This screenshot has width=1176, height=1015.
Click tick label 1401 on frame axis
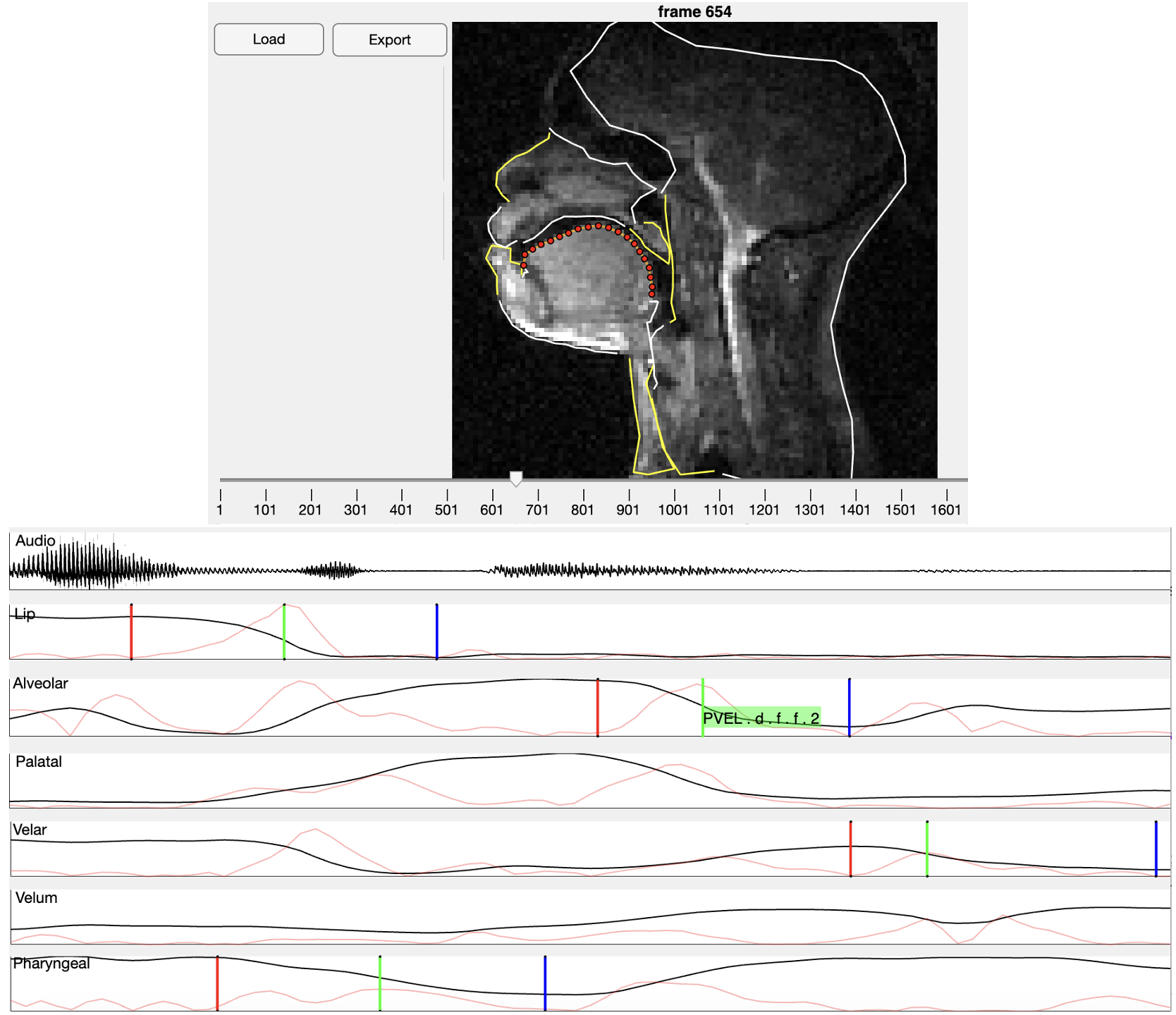[855, 510]
